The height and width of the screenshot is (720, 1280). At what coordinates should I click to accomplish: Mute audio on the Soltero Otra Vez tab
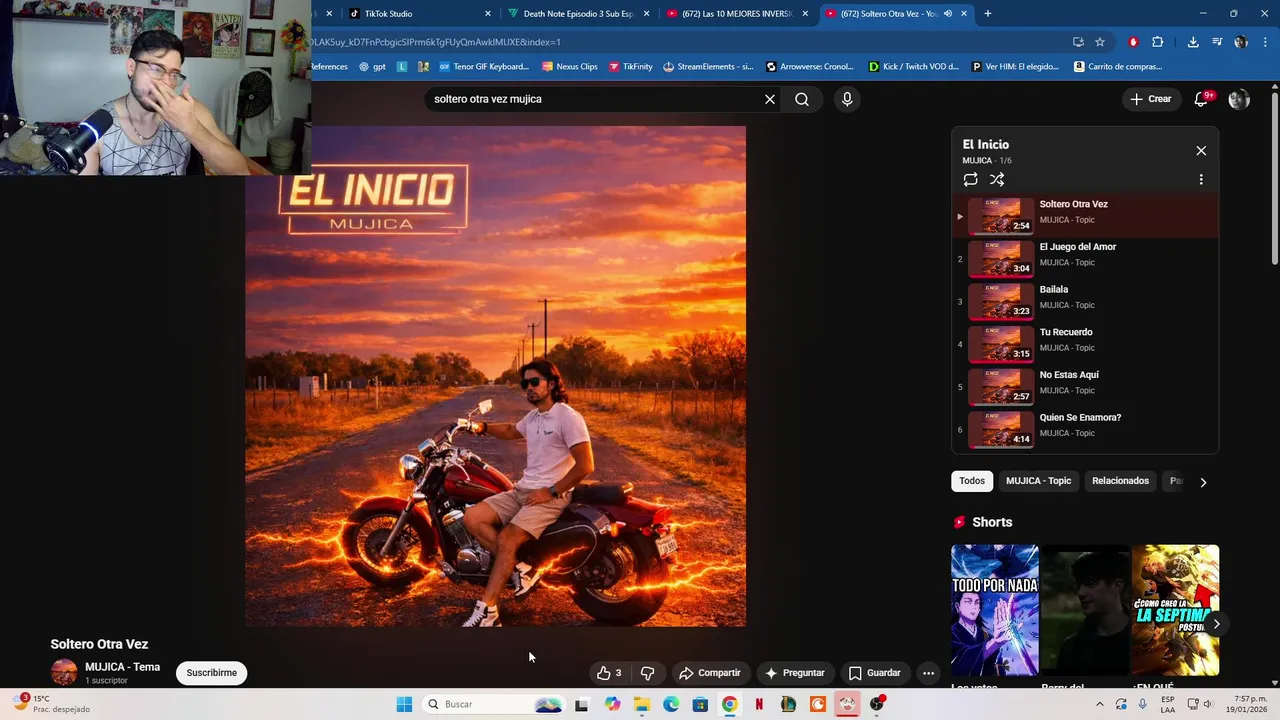coord(947,14)
